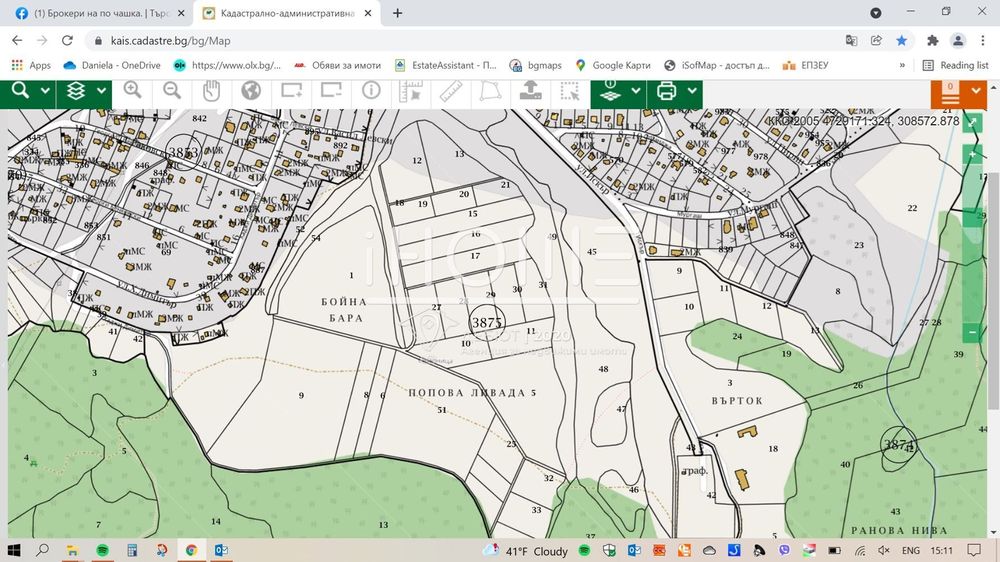Expand the map layers dropdown
1000x562 pixels.
tap(100, 91)
